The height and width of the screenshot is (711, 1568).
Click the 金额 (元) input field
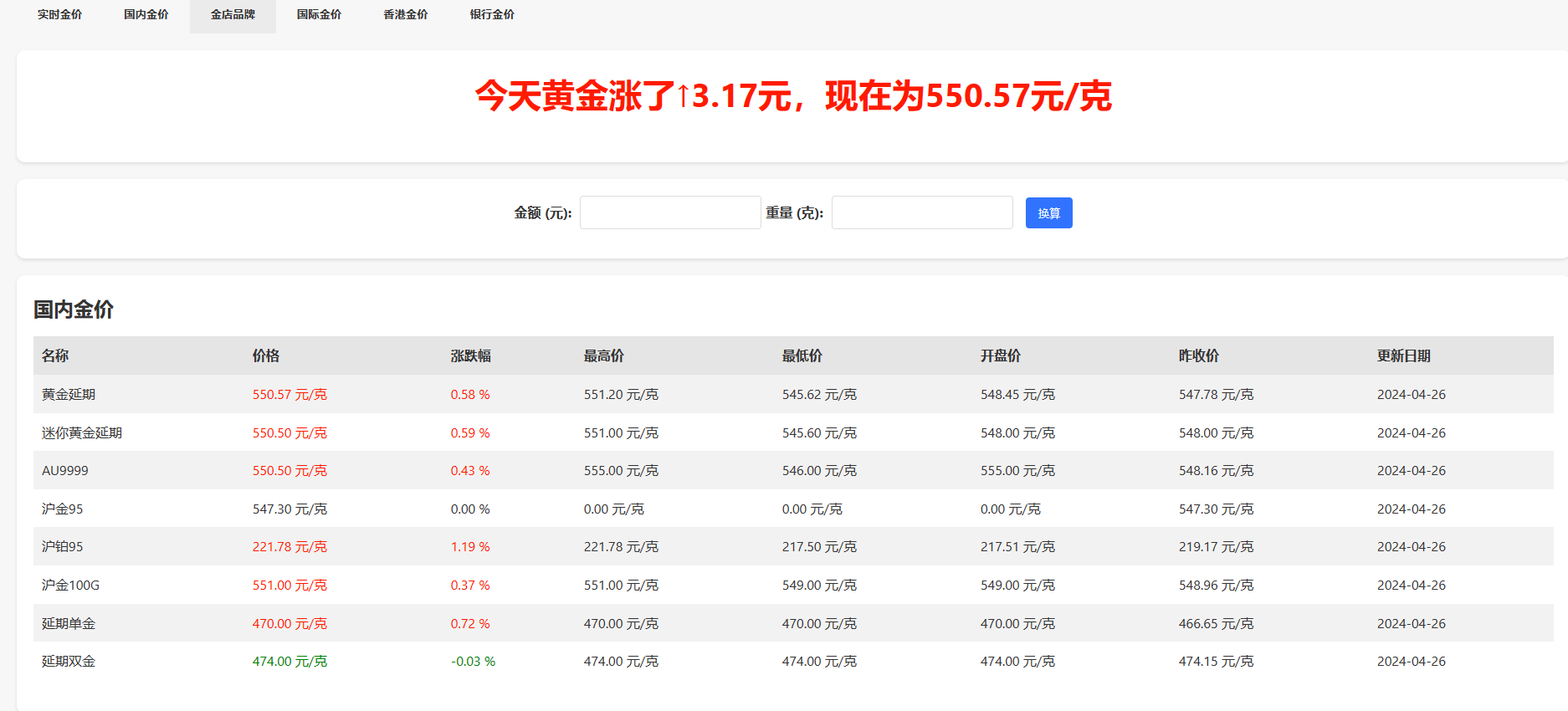coord(670,212)
